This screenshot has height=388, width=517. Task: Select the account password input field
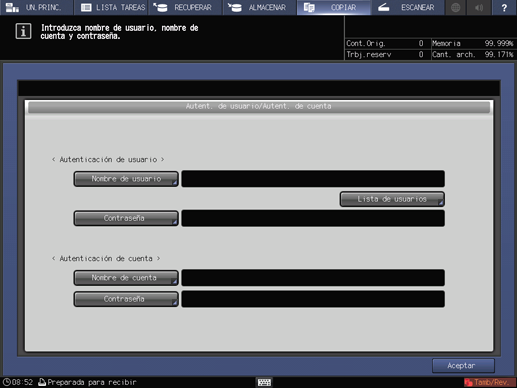tap(313, 299)
